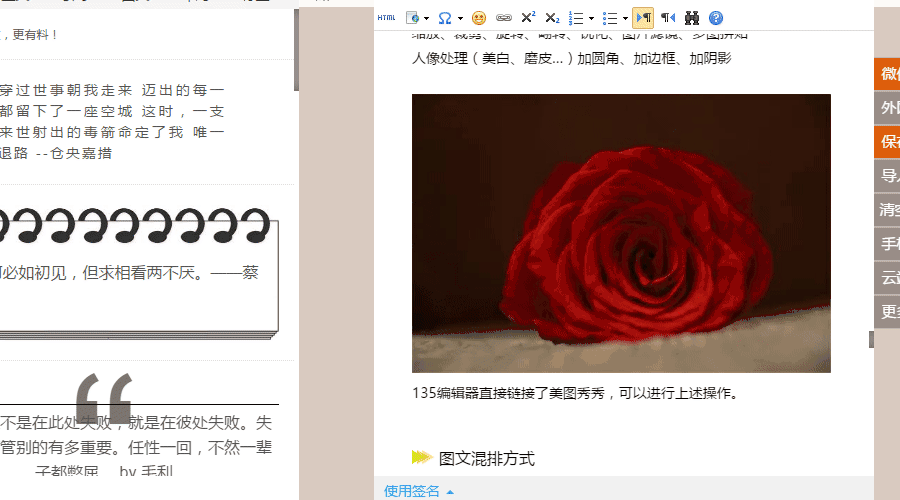The width and height of the screenshot is (900, 500).
Task: Click the left panel vertical scrollbar
Action: coord(296,50)
